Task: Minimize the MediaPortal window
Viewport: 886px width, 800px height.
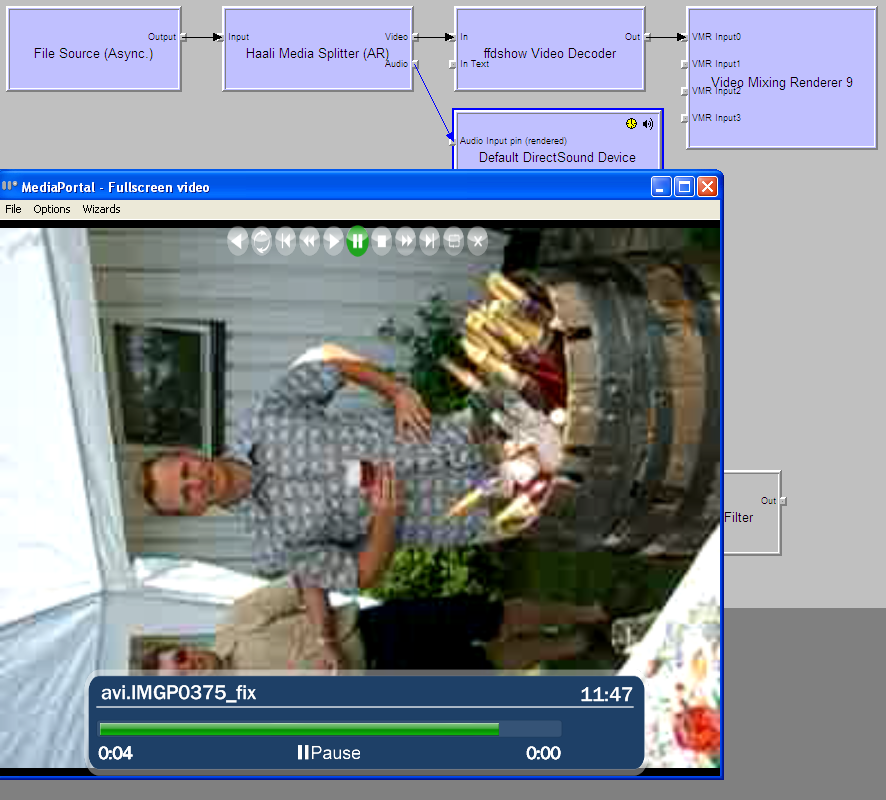Action: click(x=661, y=186)
